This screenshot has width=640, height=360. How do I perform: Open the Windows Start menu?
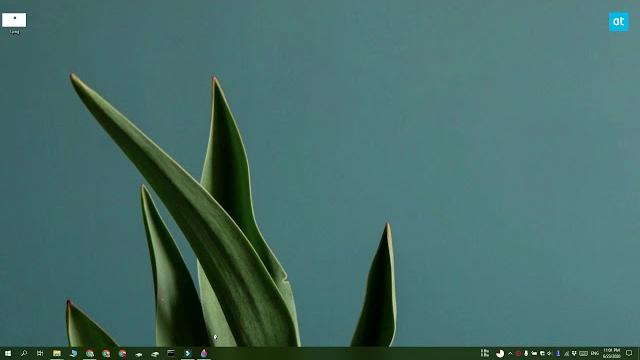pos(8,353)
